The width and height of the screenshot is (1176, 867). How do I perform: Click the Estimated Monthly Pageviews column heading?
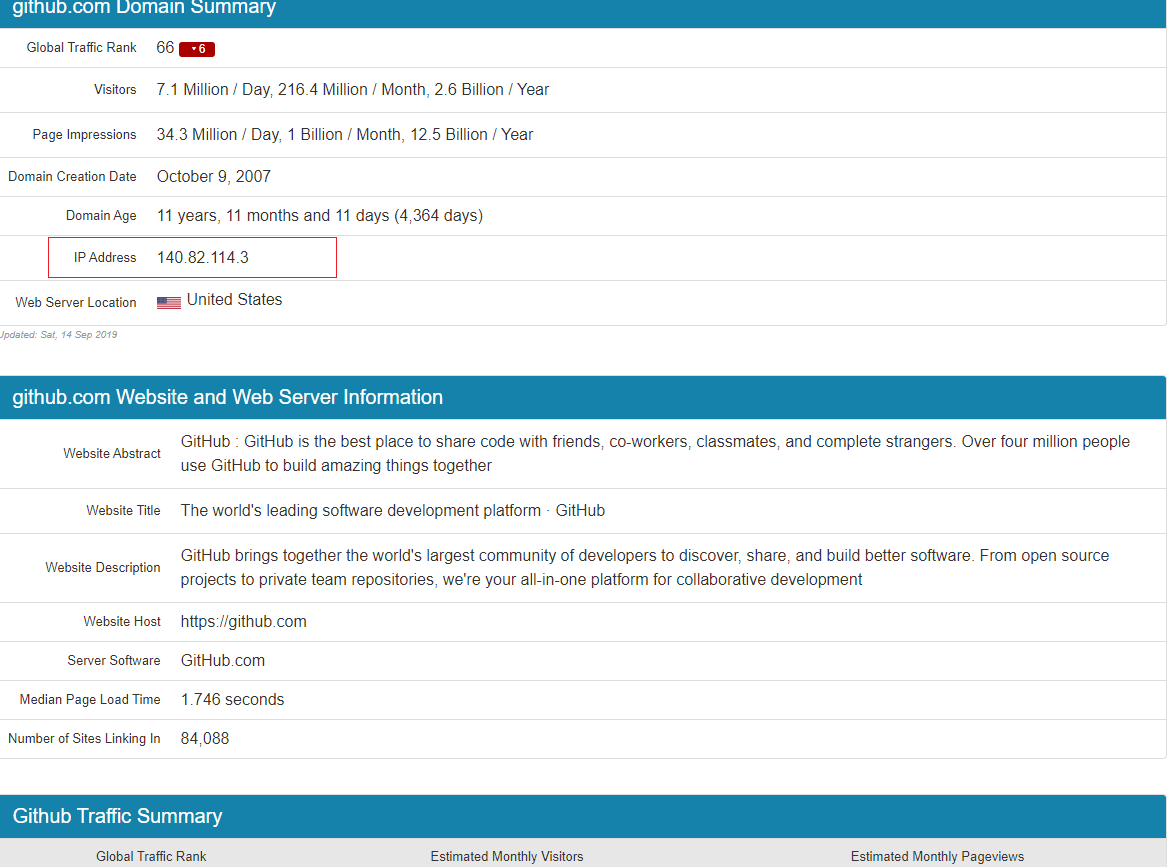coord(937,856)
